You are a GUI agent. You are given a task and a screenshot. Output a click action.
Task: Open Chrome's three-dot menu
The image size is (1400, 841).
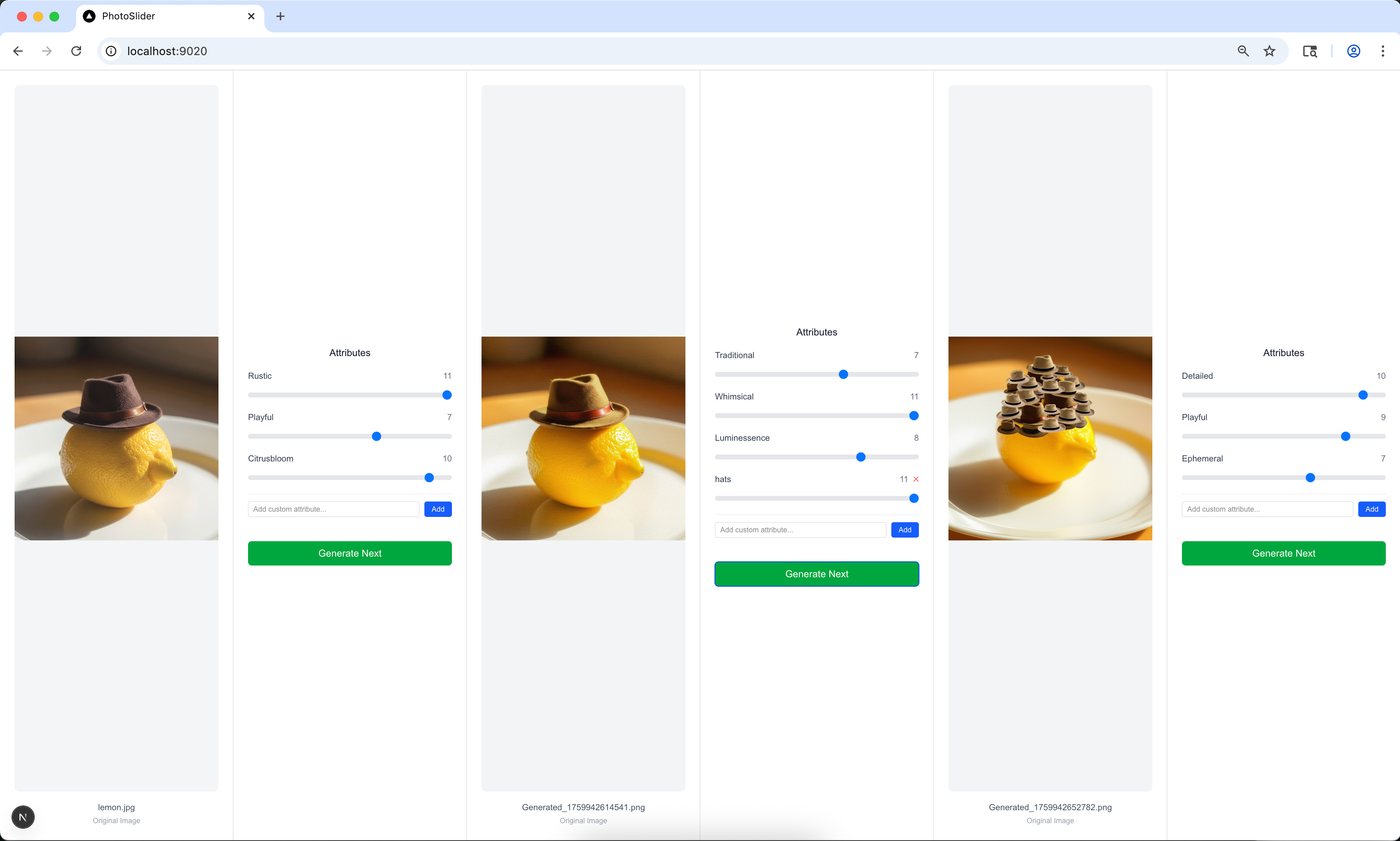tap(1383, 51)
